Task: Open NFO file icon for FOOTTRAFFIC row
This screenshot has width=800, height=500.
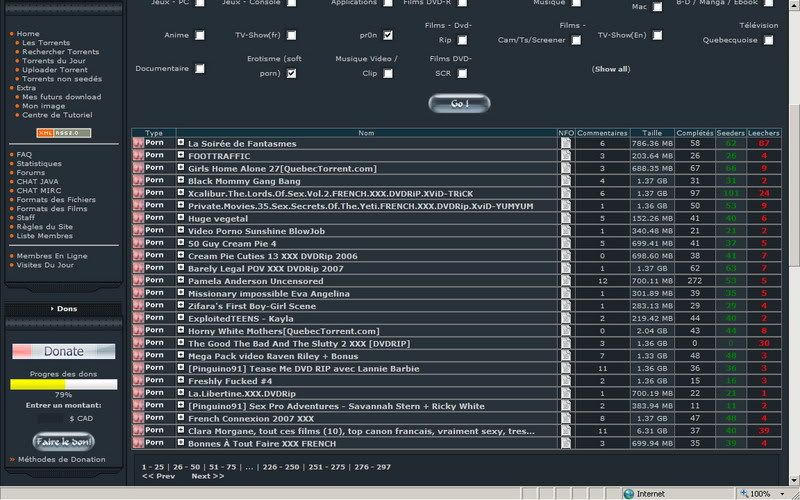Action: pos(566,156)
